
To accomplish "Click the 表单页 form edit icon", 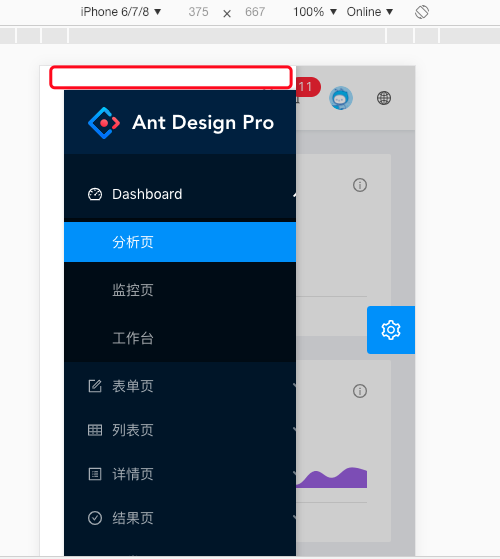I will [x=95, y=386].
